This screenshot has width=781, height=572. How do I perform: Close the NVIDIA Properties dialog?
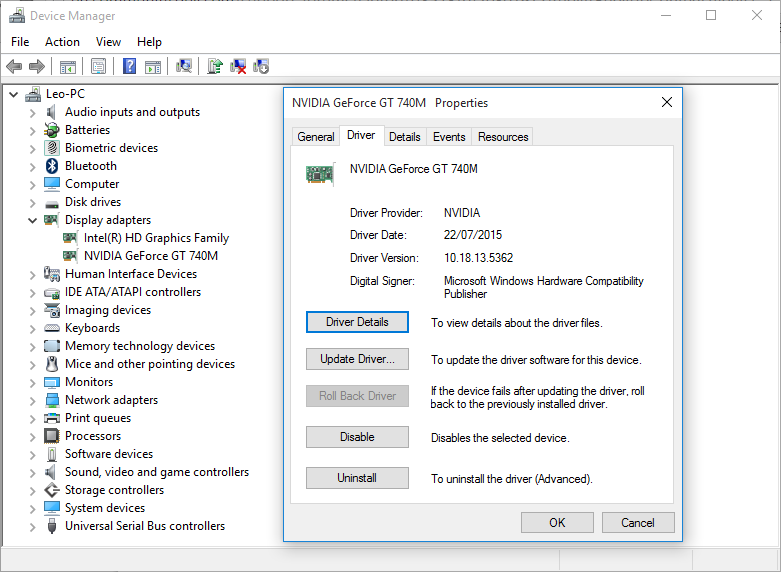pos(666,102)
